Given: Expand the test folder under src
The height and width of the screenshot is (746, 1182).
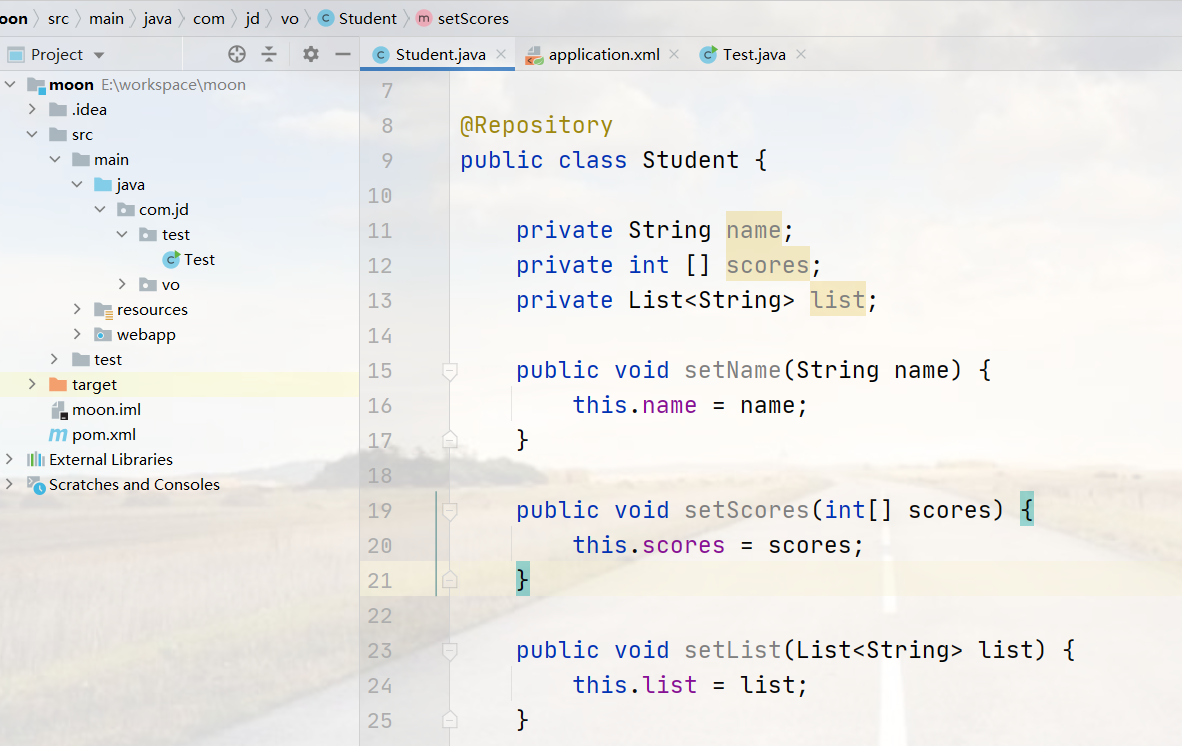Looking at the screenshot, I should (54, 359).
